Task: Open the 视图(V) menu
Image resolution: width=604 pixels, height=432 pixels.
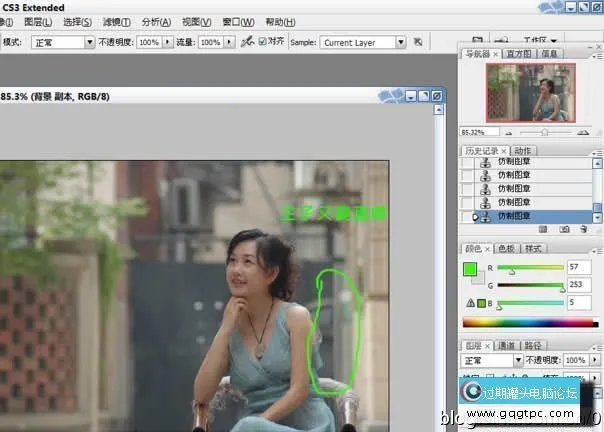Action: [196, 22]
